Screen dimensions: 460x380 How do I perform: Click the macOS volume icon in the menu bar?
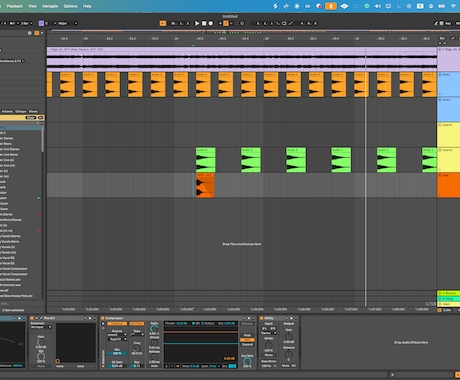point(378,6)
